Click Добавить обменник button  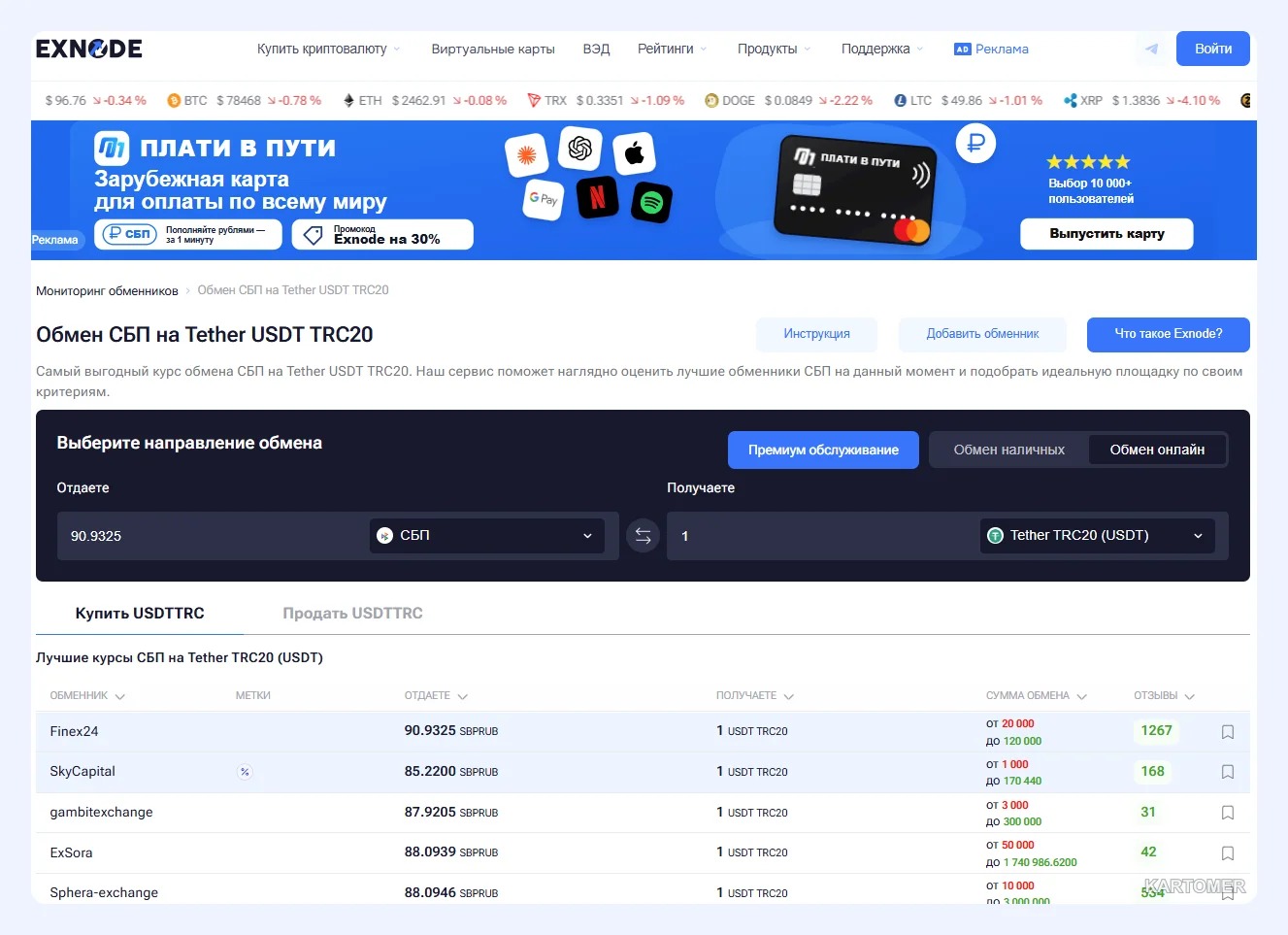pyautogui.click(x=982, y=334)
